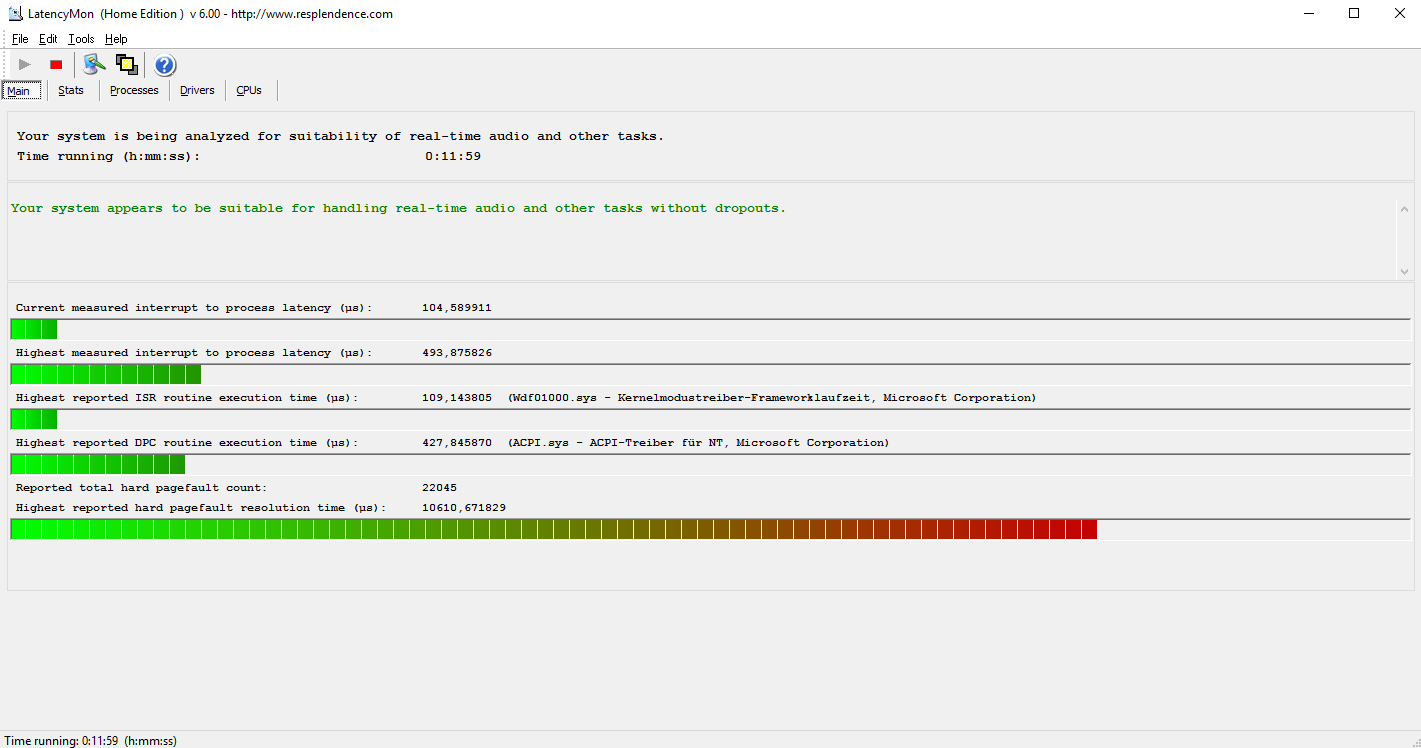
Task: Stop monitoring with the red square icon
Action: [56, 65]
